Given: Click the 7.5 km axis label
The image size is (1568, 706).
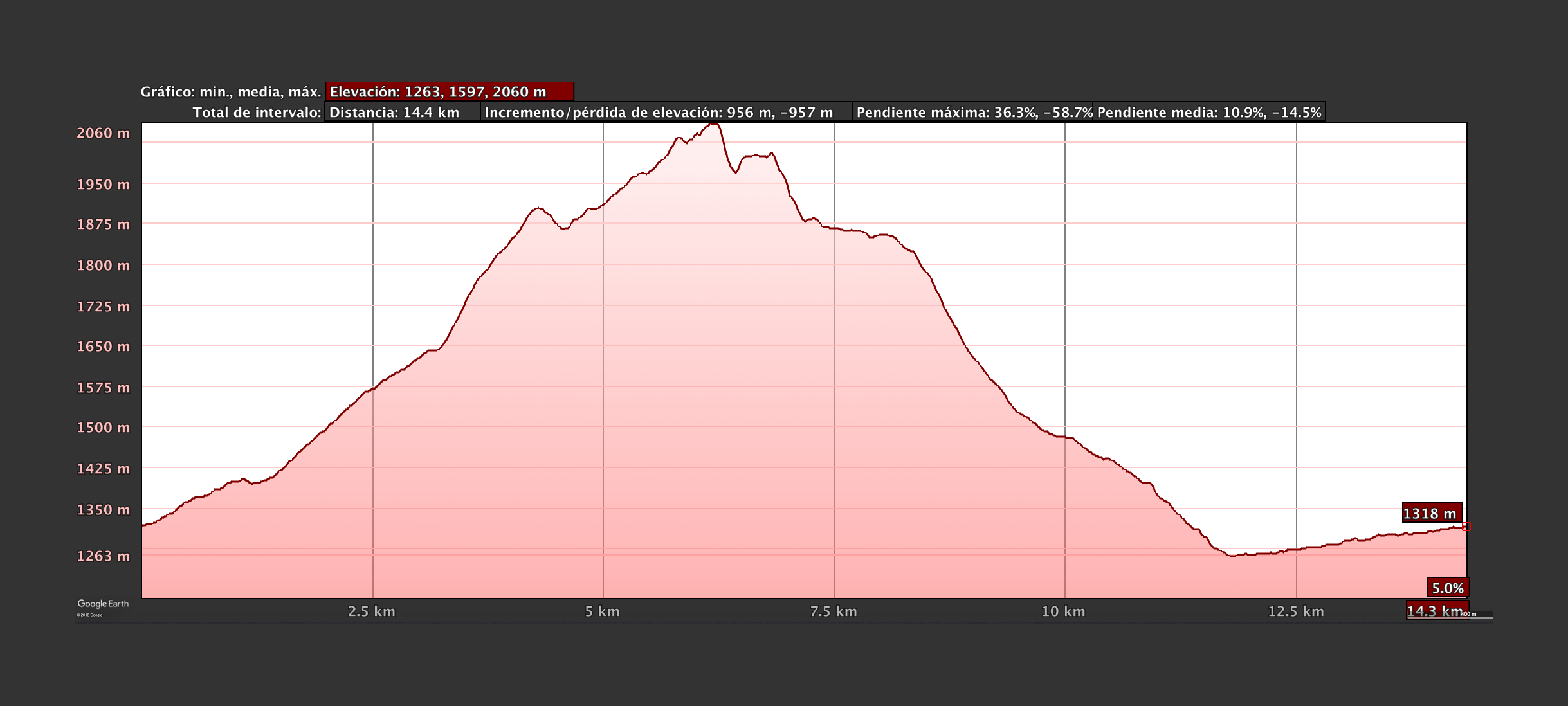Looking at the screenshot, I should [x=834, y=611].
